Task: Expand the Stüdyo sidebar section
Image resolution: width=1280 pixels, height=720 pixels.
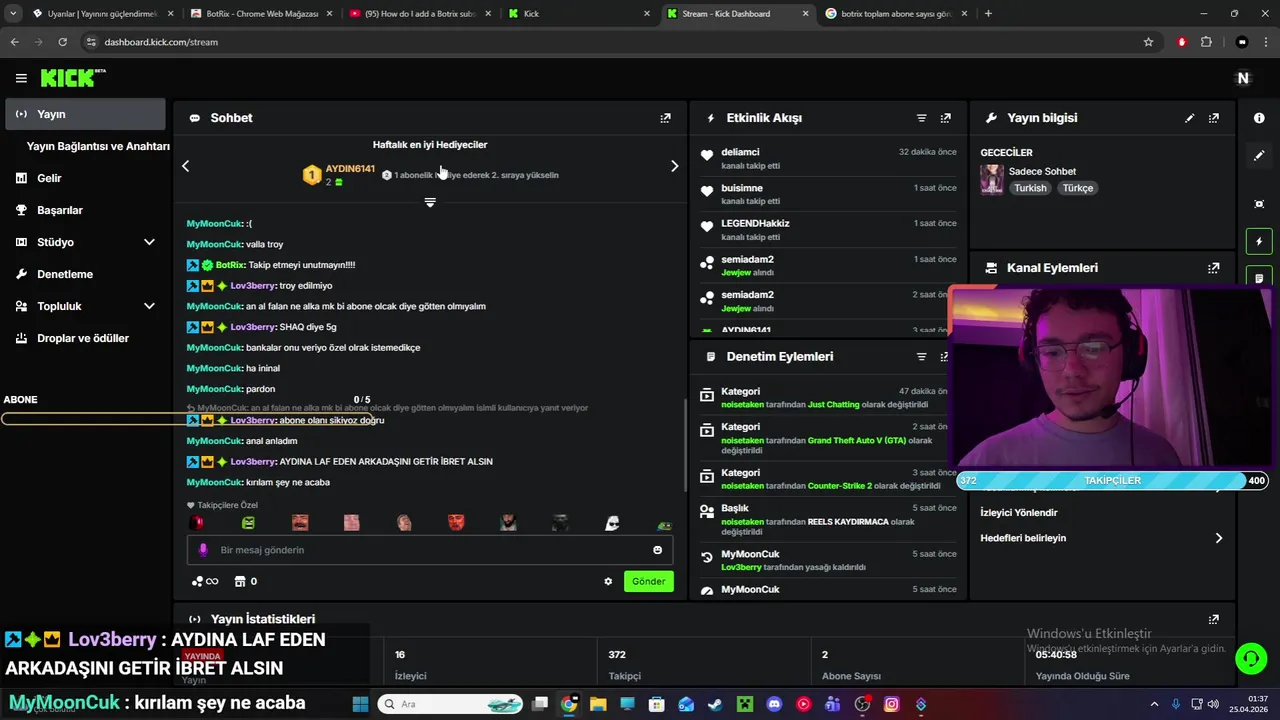Action: [149, 242]
